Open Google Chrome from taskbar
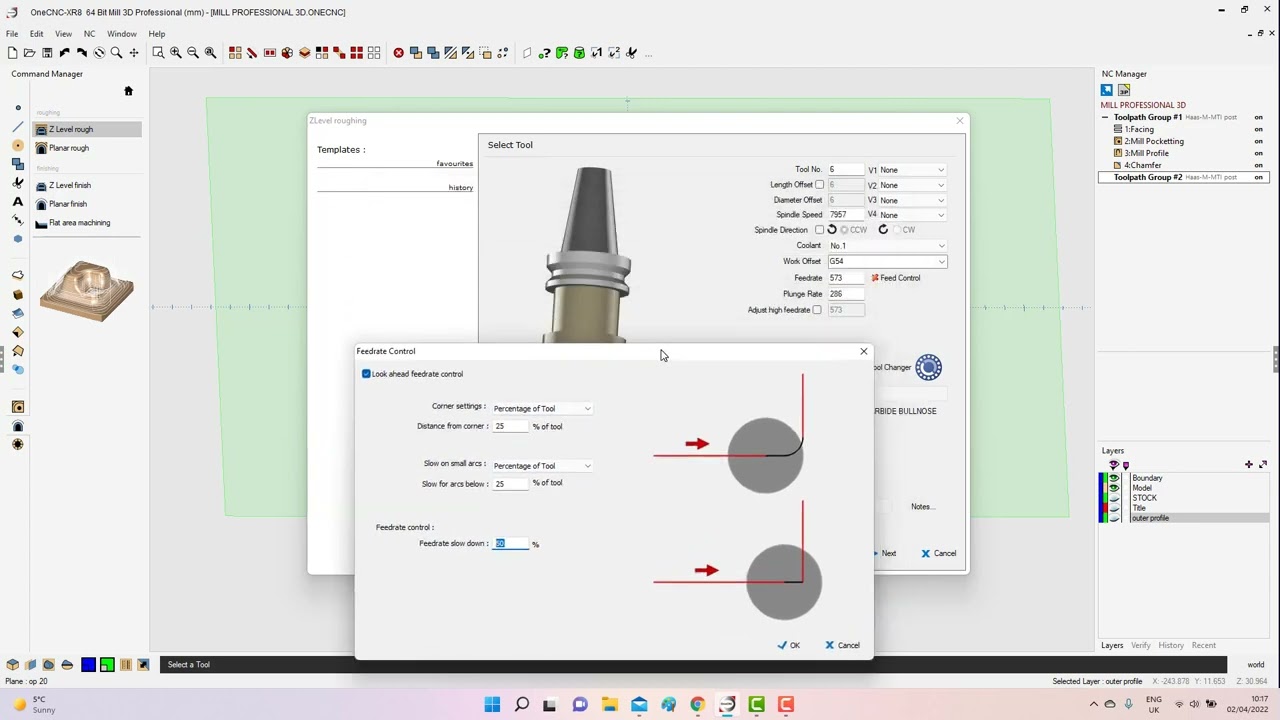The image size is (1280, 720). (697, 704)
